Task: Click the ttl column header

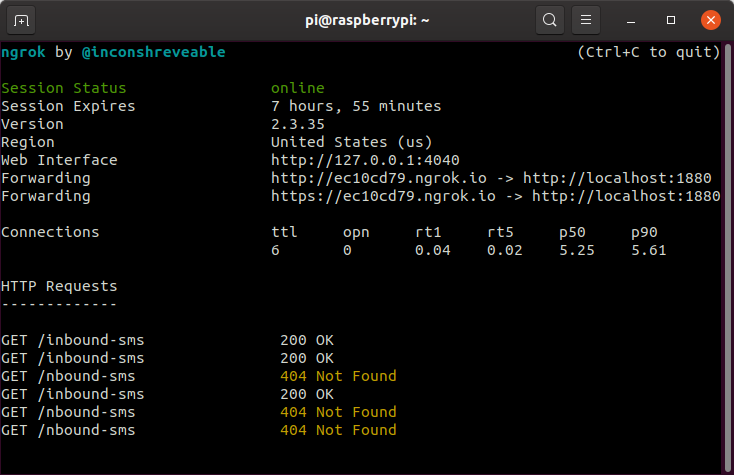Action: click(x=284, y=232)
